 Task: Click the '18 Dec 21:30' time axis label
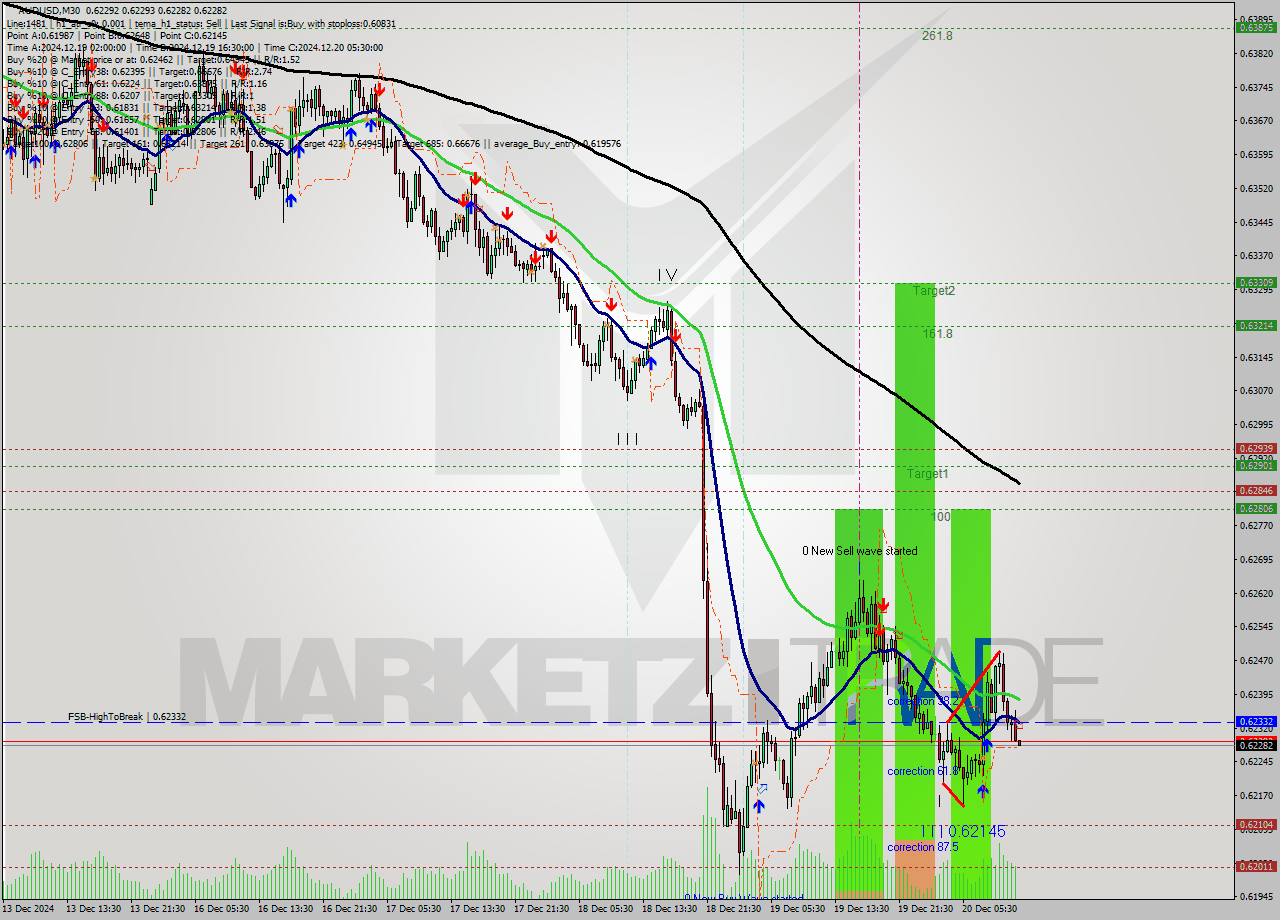(734, 908)
